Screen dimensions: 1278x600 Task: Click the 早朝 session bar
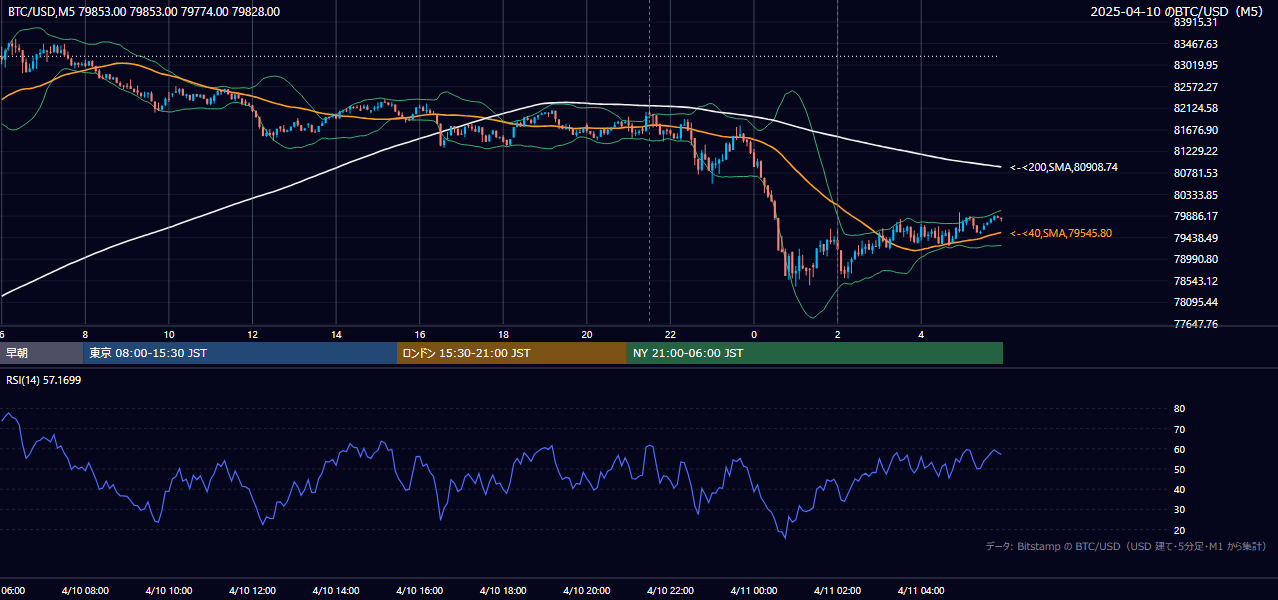(x=41, y=353)
